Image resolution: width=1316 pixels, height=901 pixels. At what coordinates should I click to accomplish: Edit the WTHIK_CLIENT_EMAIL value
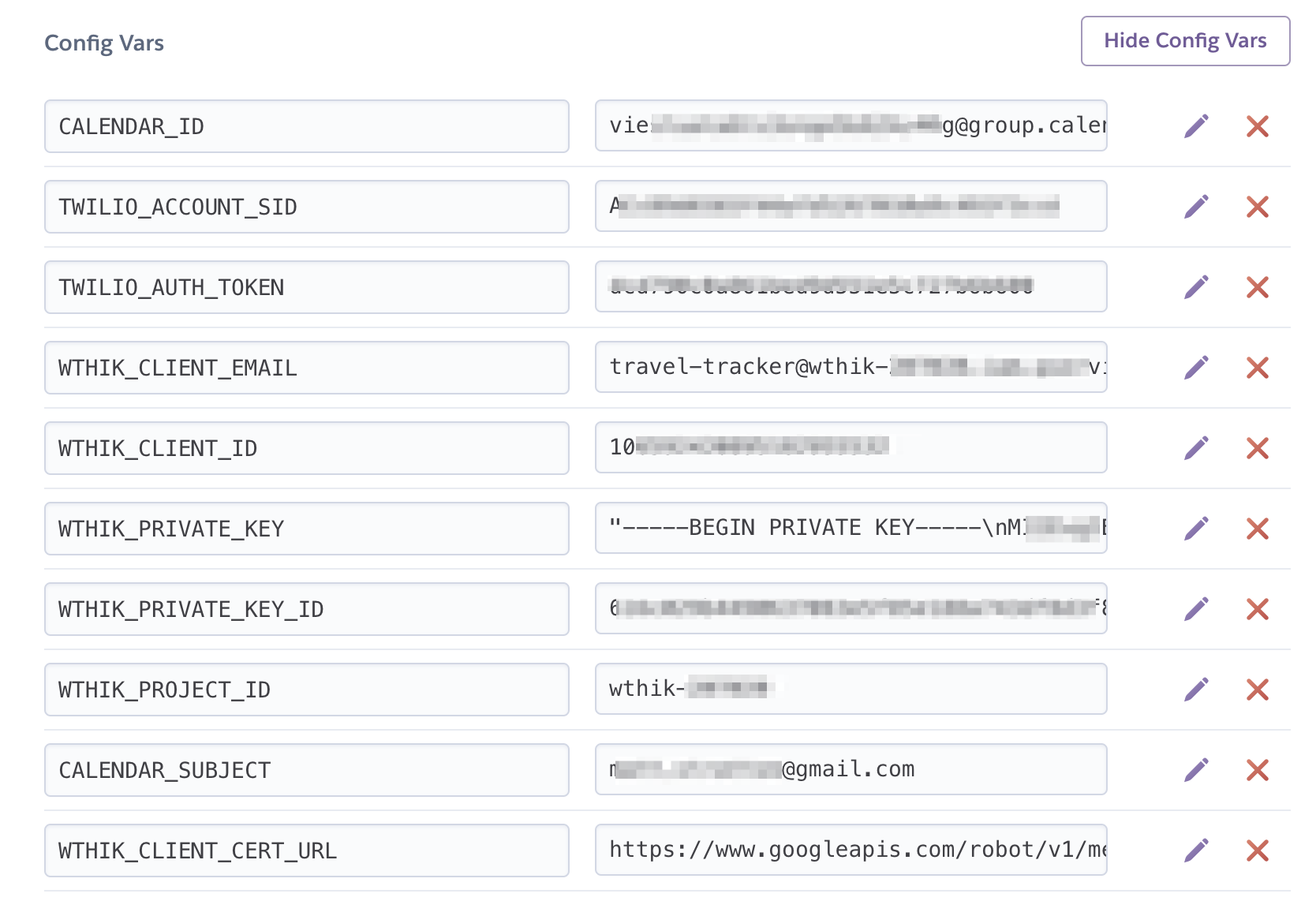click(x=1198, y=367)
